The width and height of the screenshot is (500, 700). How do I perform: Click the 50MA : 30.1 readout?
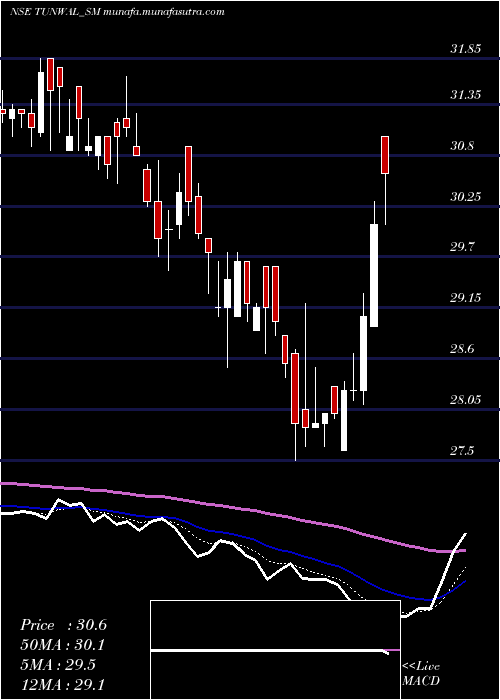(62, 645)
